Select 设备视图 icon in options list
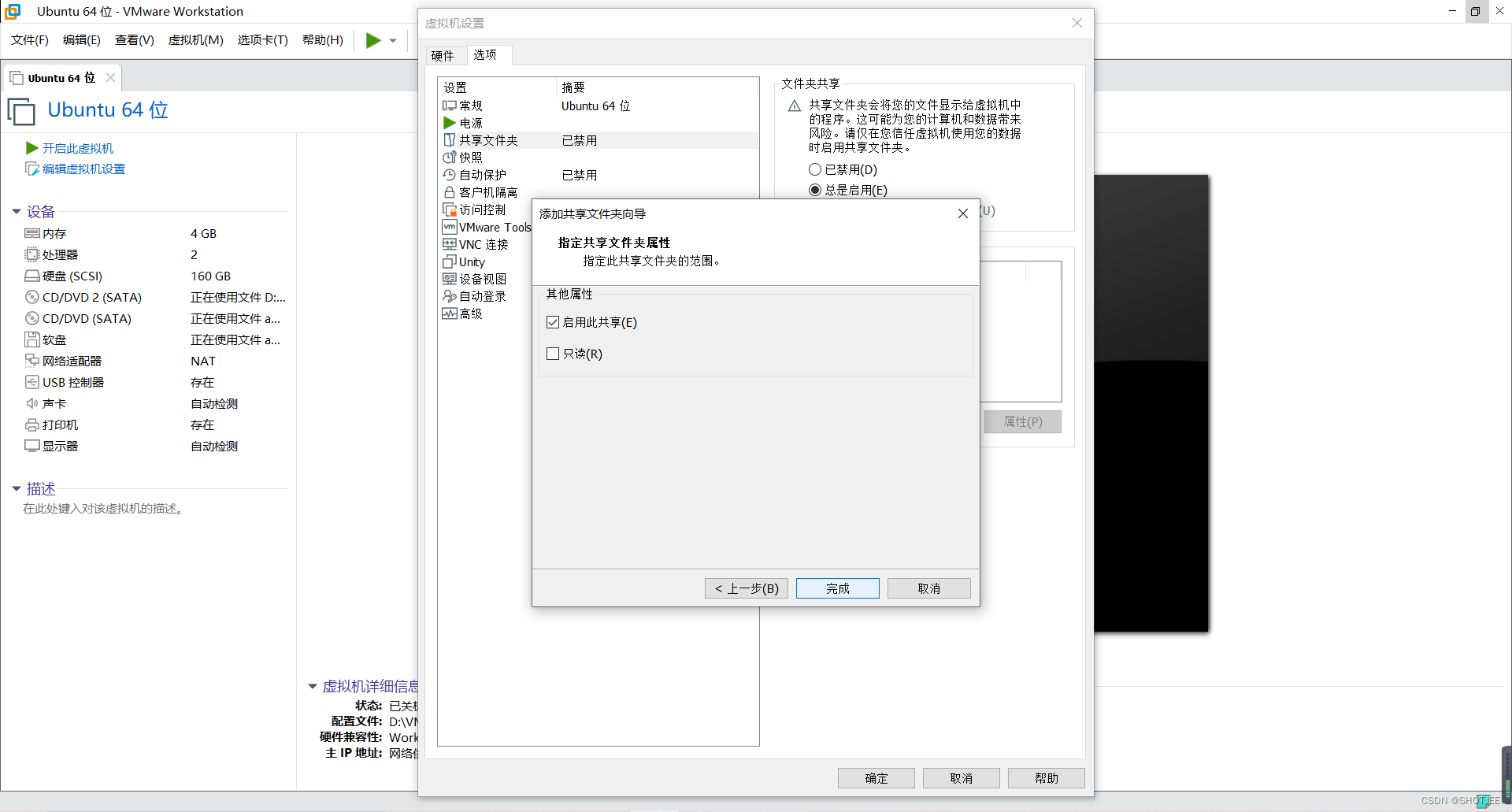Screen dimensions: 1512x812 (x=450, y=279)
